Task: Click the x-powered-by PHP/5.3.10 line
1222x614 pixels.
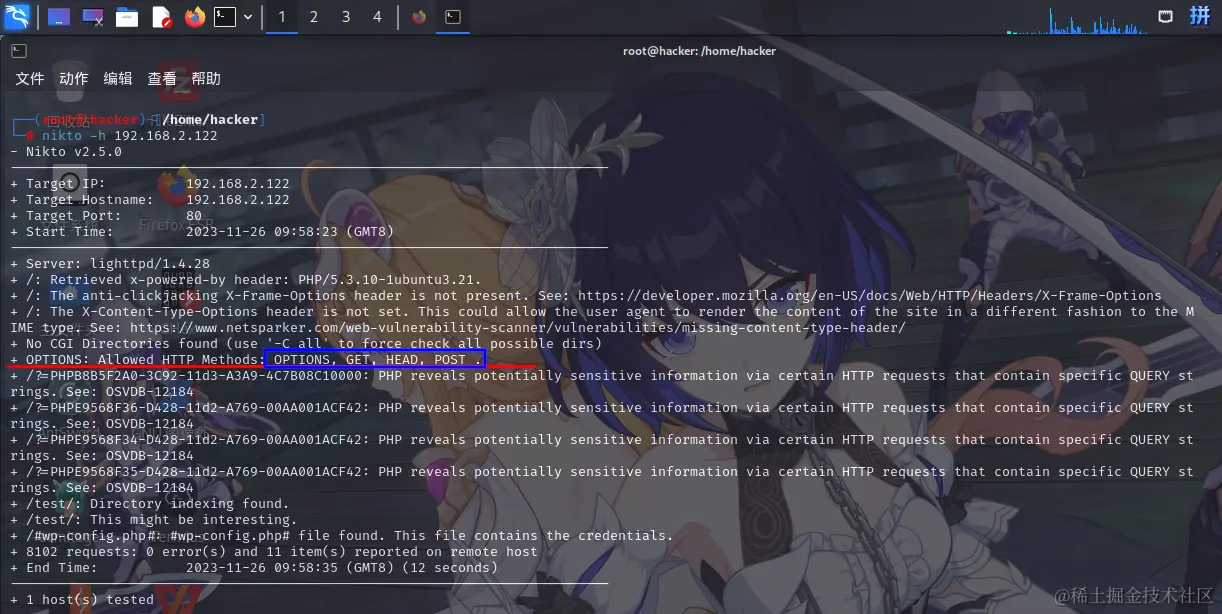Action: click(246, 280)
